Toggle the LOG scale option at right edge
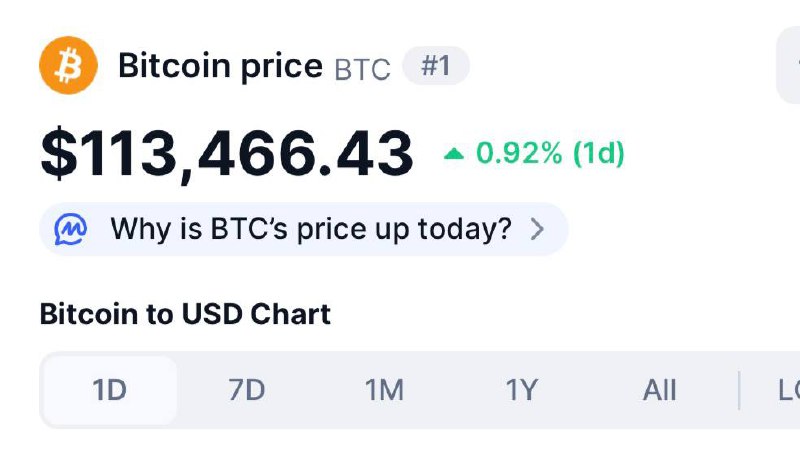 click(x=786, y=390)
